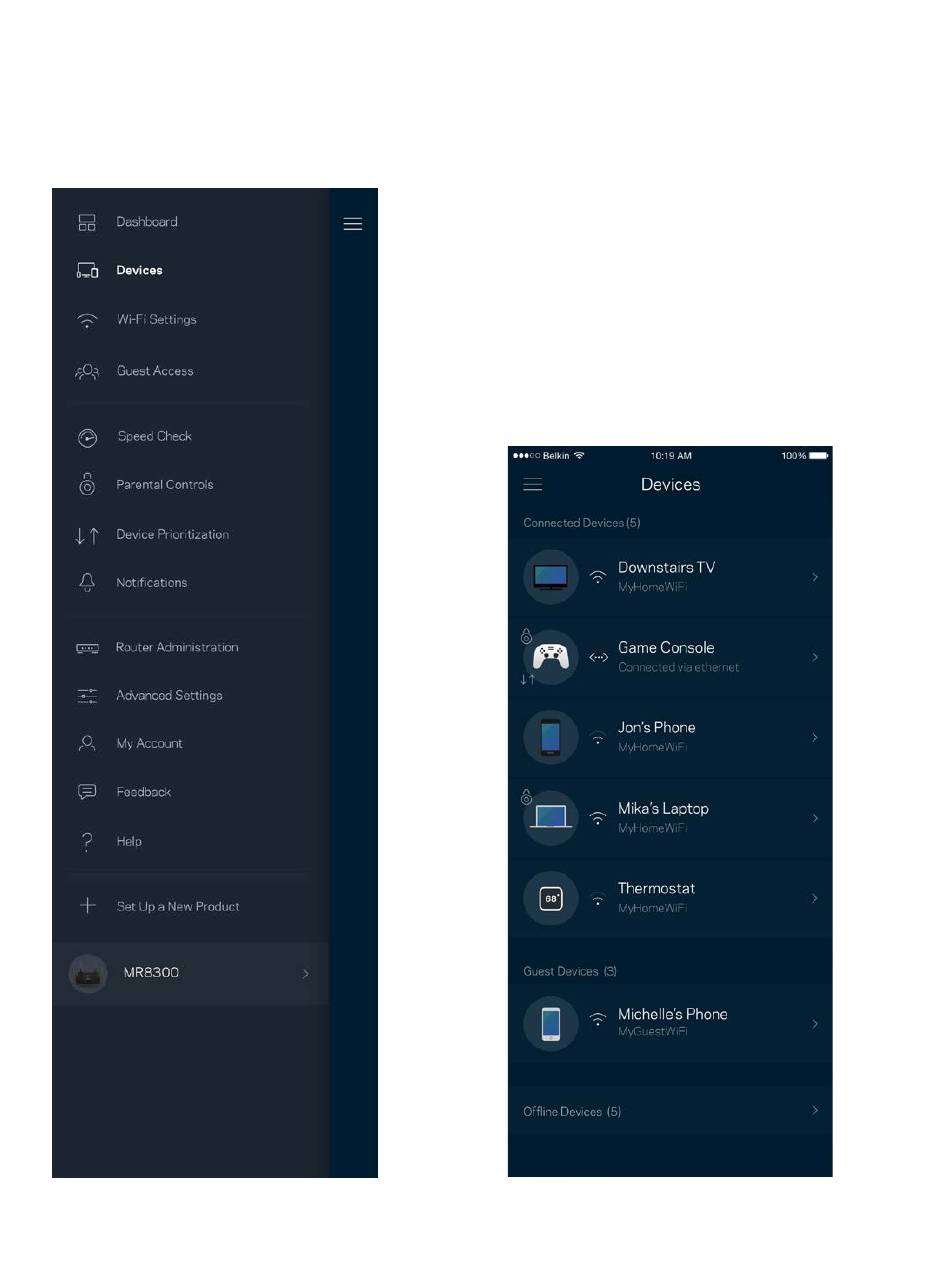Open Router Administration from the menu
950x1276 pixels.
[x=176, y=648]
